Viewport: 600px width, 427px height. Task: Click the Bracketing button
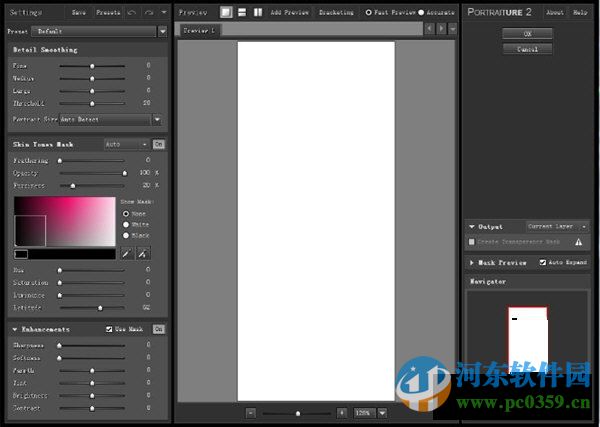[336, 13]
